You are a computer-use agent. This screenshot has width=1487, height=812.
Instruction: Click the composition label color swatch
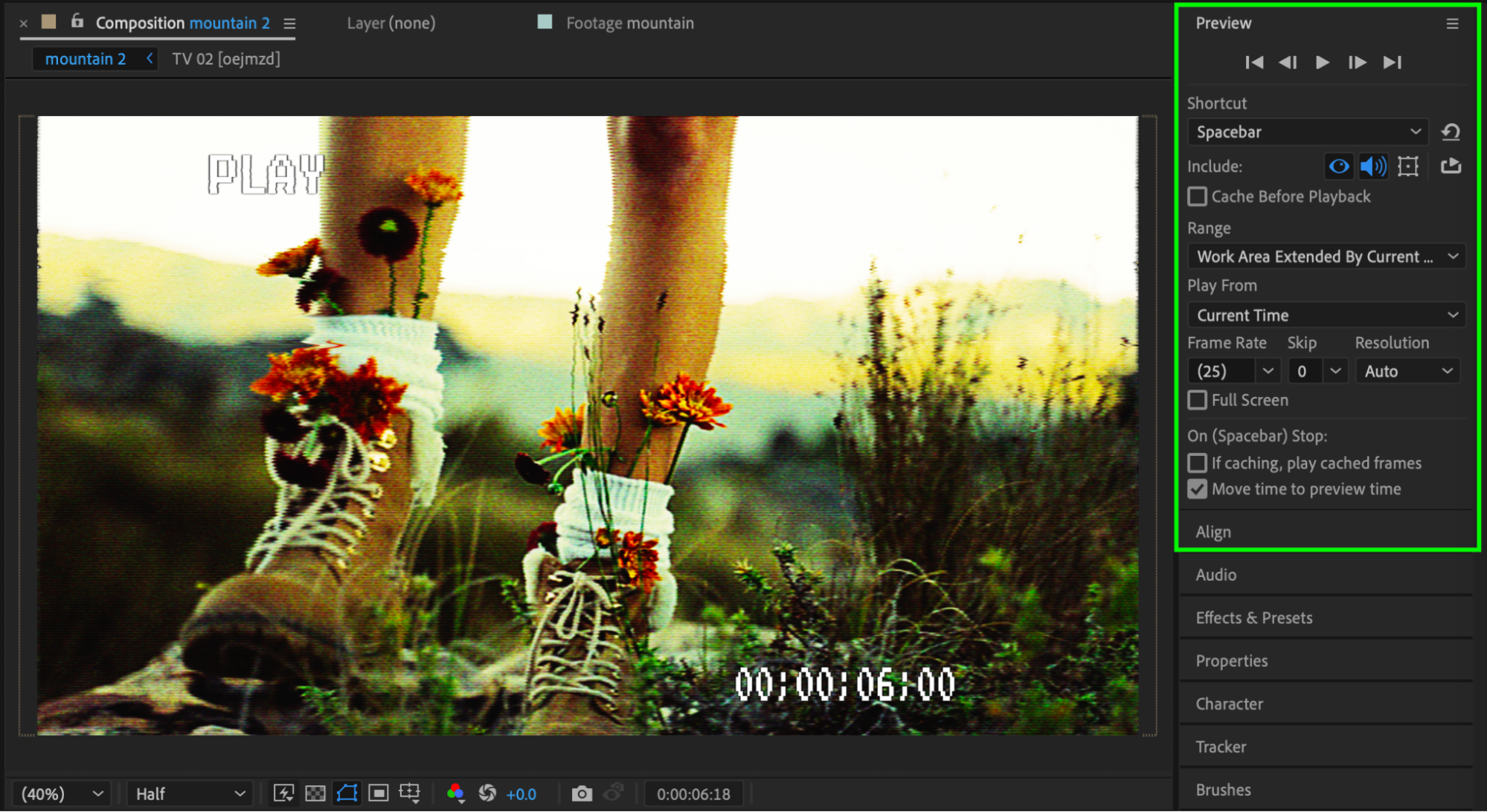click(x=49, y=22)
